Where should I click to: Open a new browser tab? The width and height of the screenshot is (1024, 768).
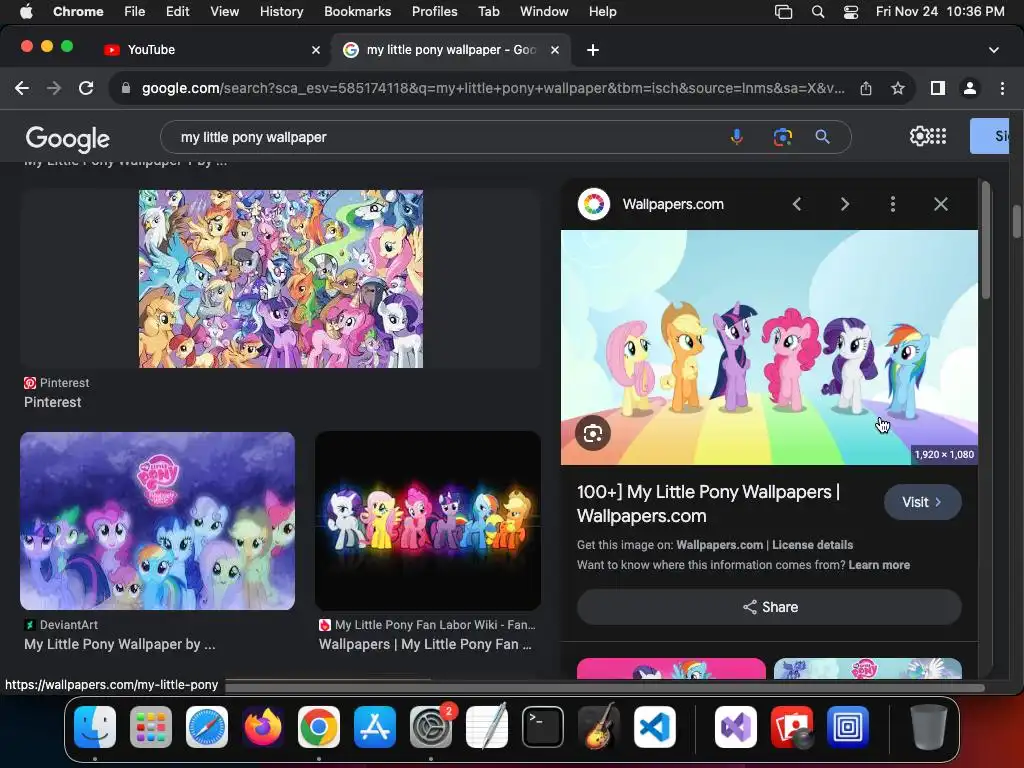click(593, 50)
